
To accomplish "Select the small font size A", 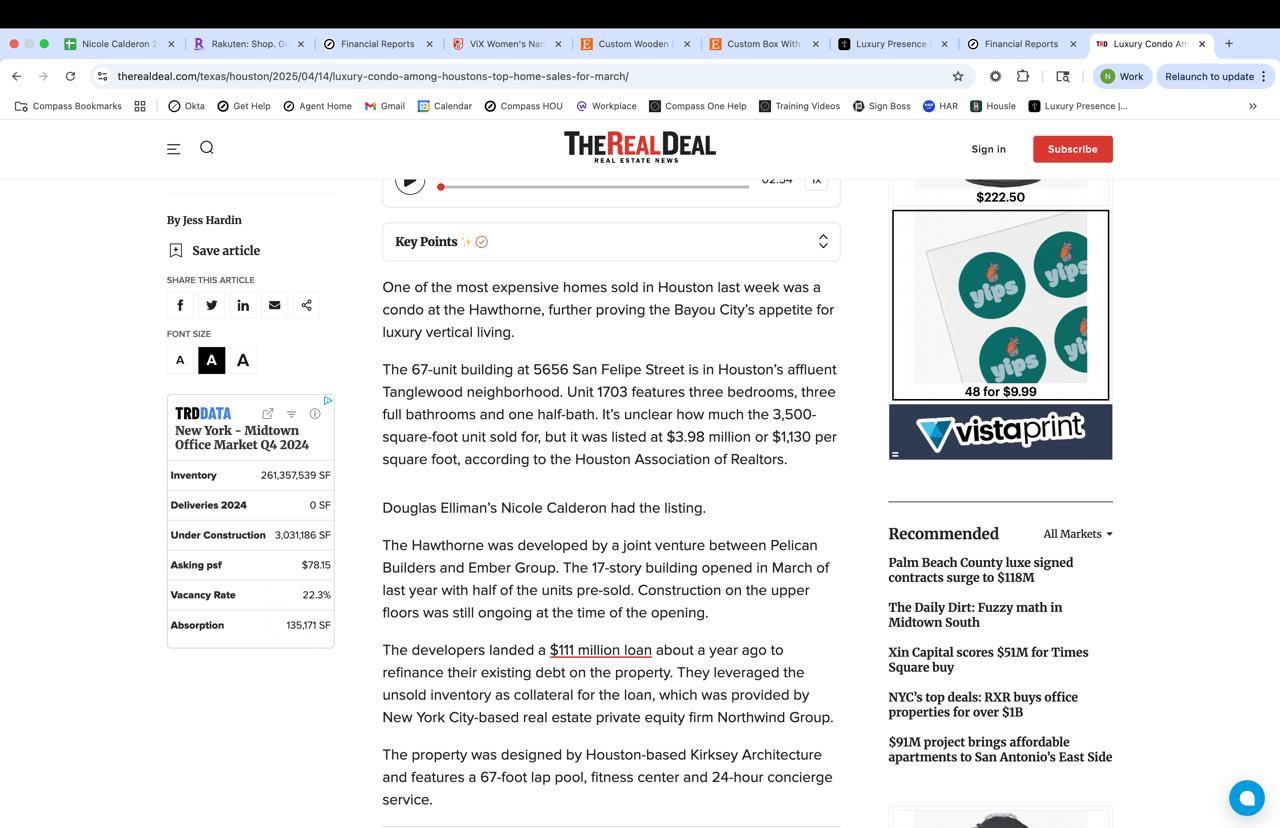I will pos(180,360).
